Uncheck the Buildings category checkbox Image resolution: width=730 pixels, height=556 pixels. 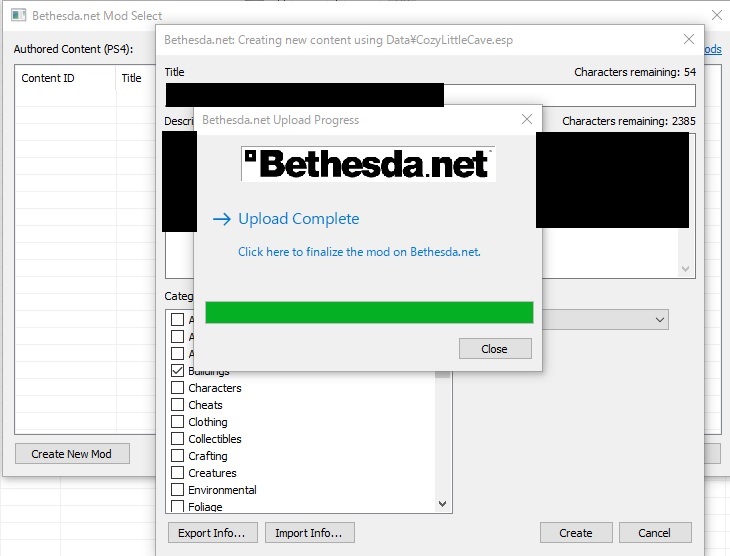tap(177, 371)
